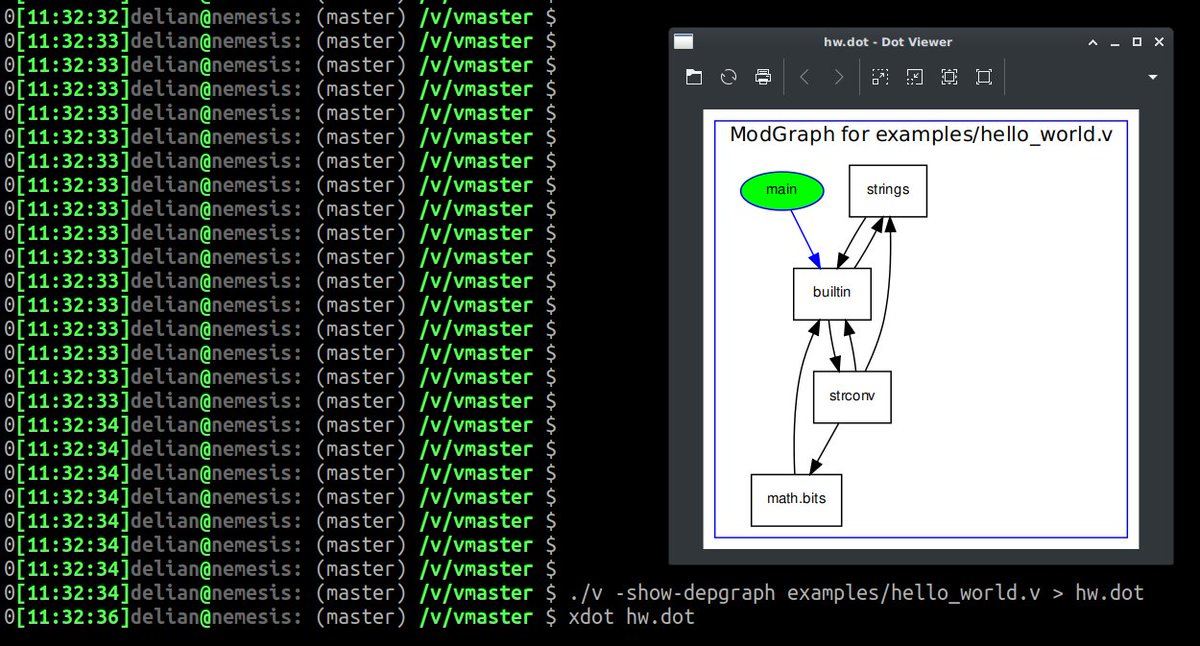Image resolution: width=1200 pixels, height=646 pixels.
Task: Zoom out of the graph
Action: pos(914,76)
